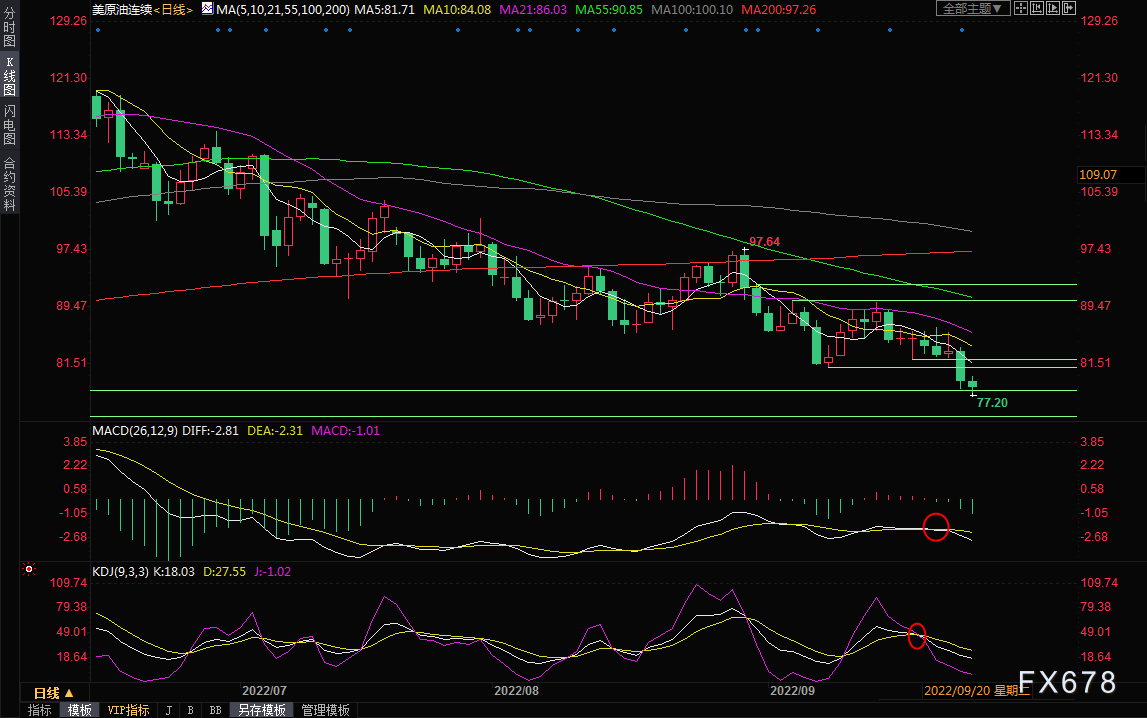This screenshot has width=1147, height=718.
Task: Select the 指标 bottom tab
Action: tap(40, 710)
